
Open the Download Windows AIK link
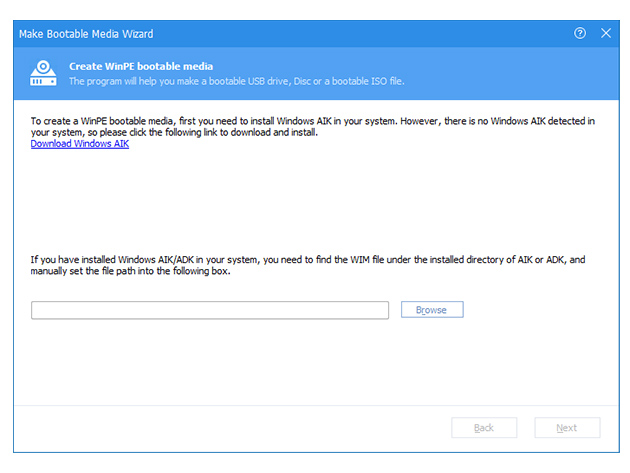pos(80,143)
